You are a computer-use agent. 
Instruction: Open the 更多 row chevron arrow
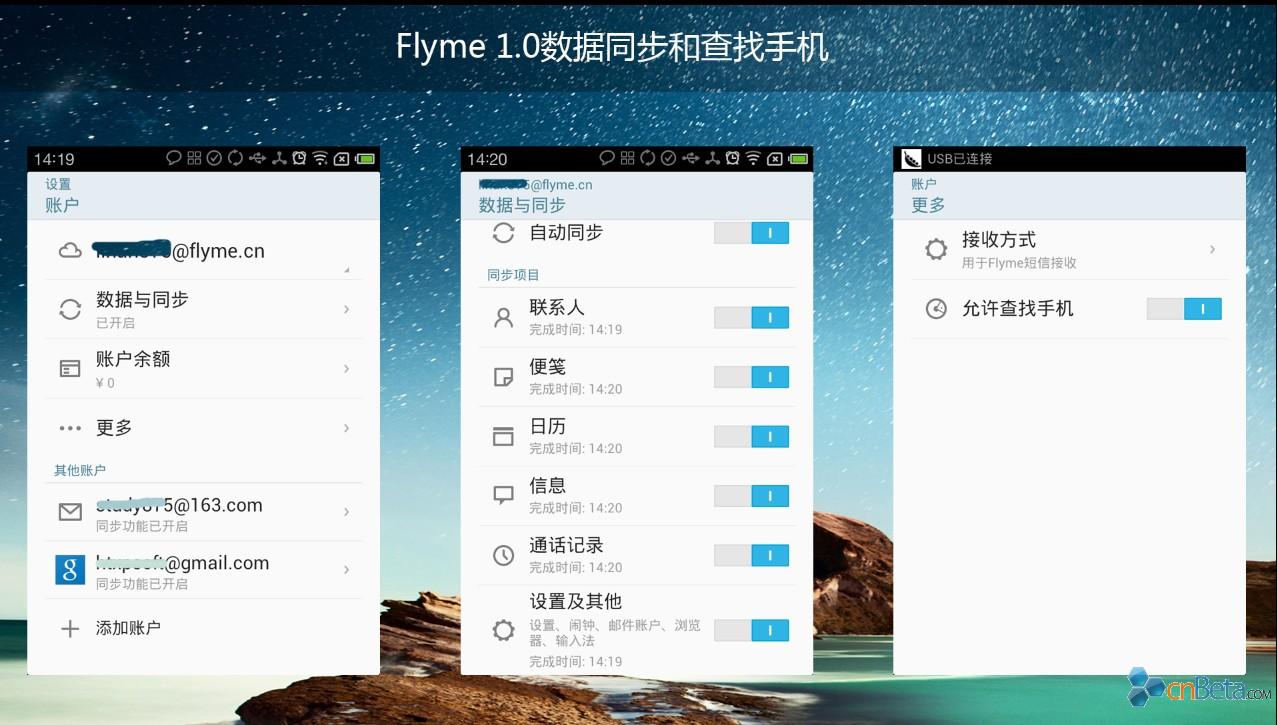click(x=347, y=428)
